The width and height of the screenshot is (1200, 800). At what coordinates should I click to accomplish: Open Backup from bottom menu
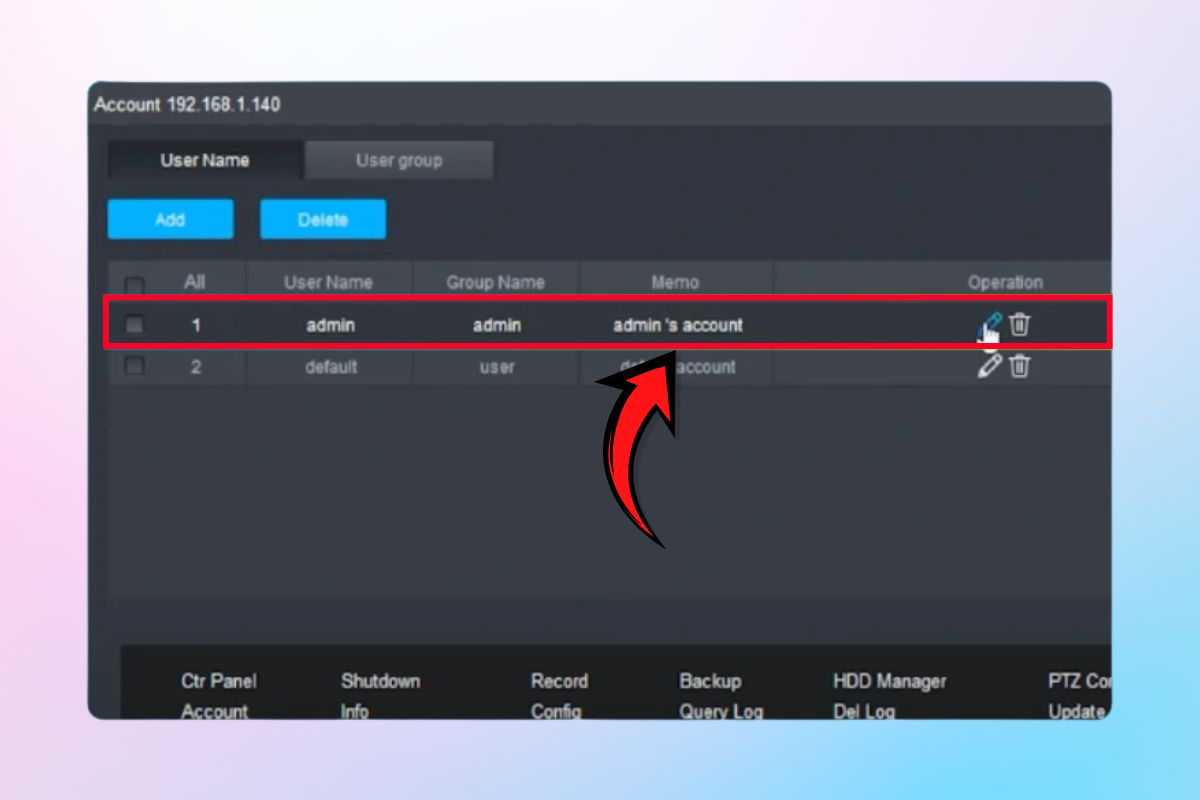[710, 681]
